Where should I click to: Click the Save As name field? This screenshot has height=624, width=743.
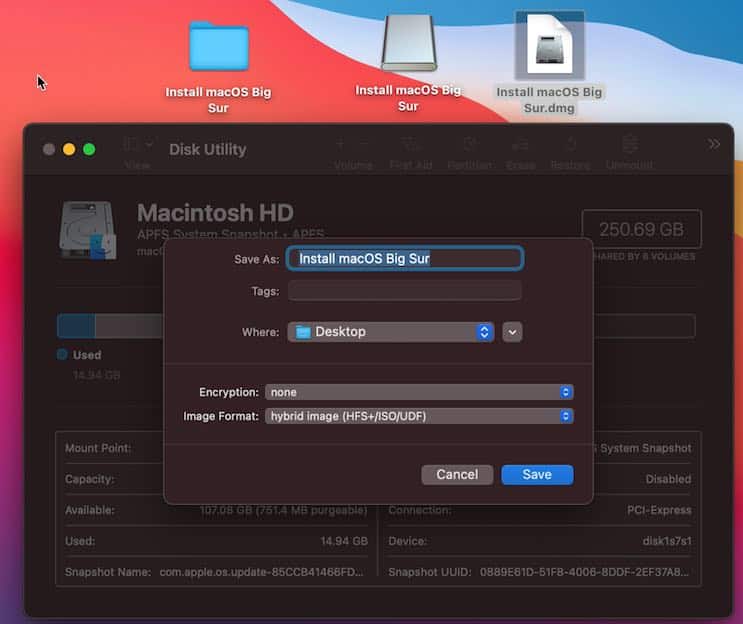coord(405,259)
